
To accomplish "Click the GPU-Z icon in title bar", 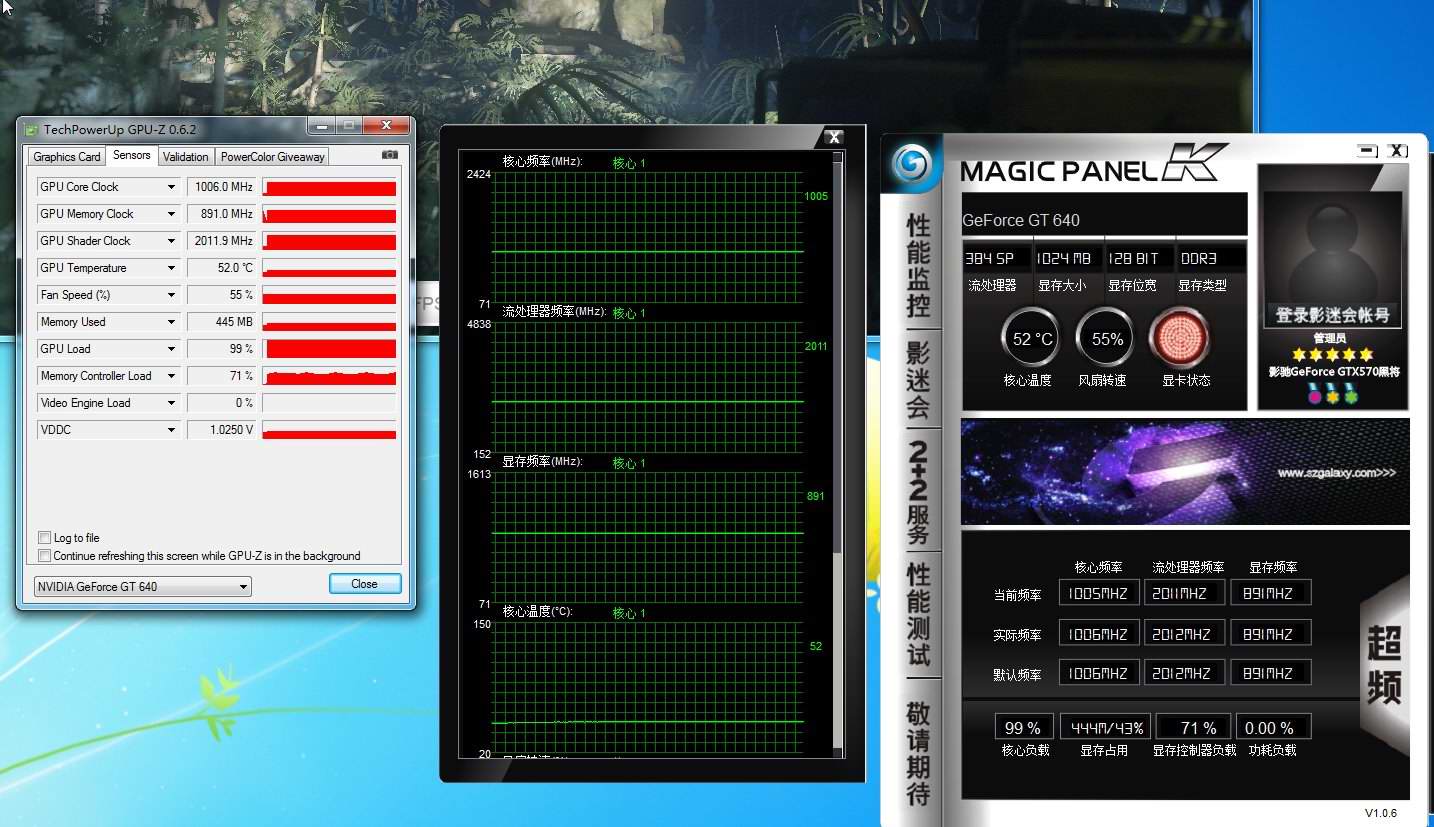I will pos(31,129).
